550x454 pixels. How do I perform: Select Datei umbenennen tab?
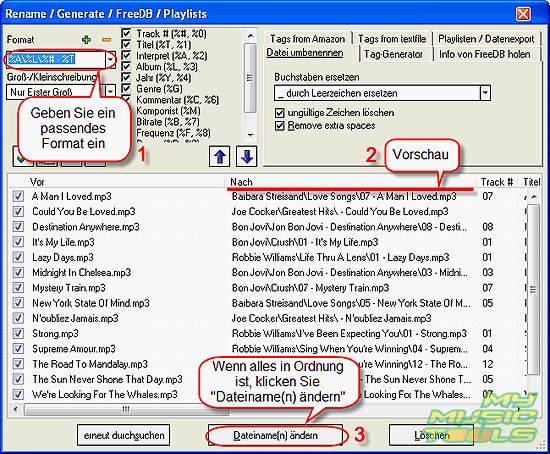tap(305, 53)
